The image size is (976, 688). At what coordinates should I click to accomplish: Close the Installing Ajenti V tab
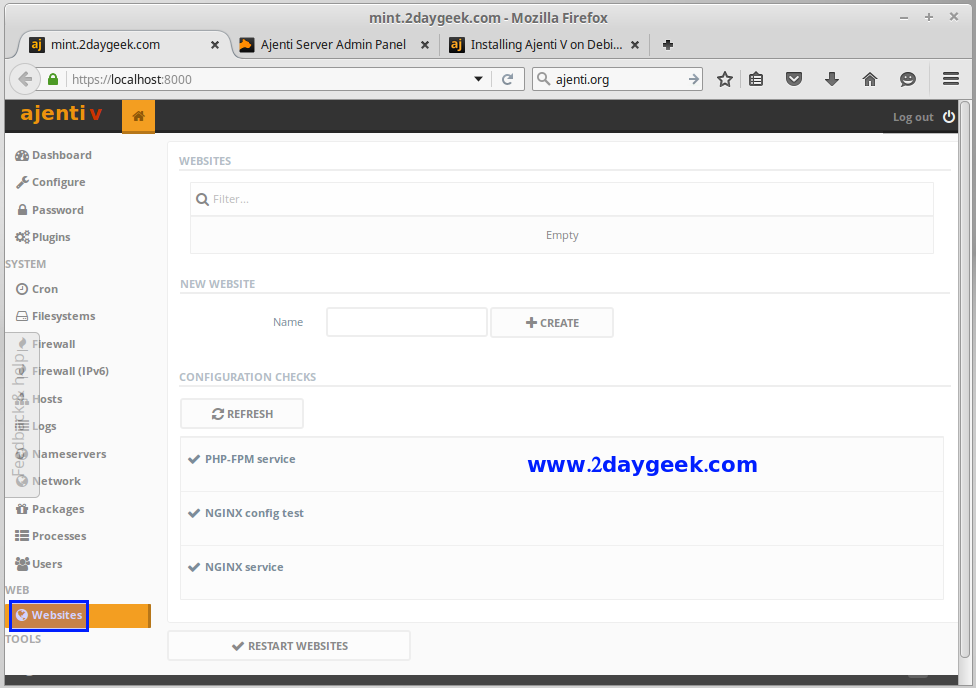[x=635, y=45]
